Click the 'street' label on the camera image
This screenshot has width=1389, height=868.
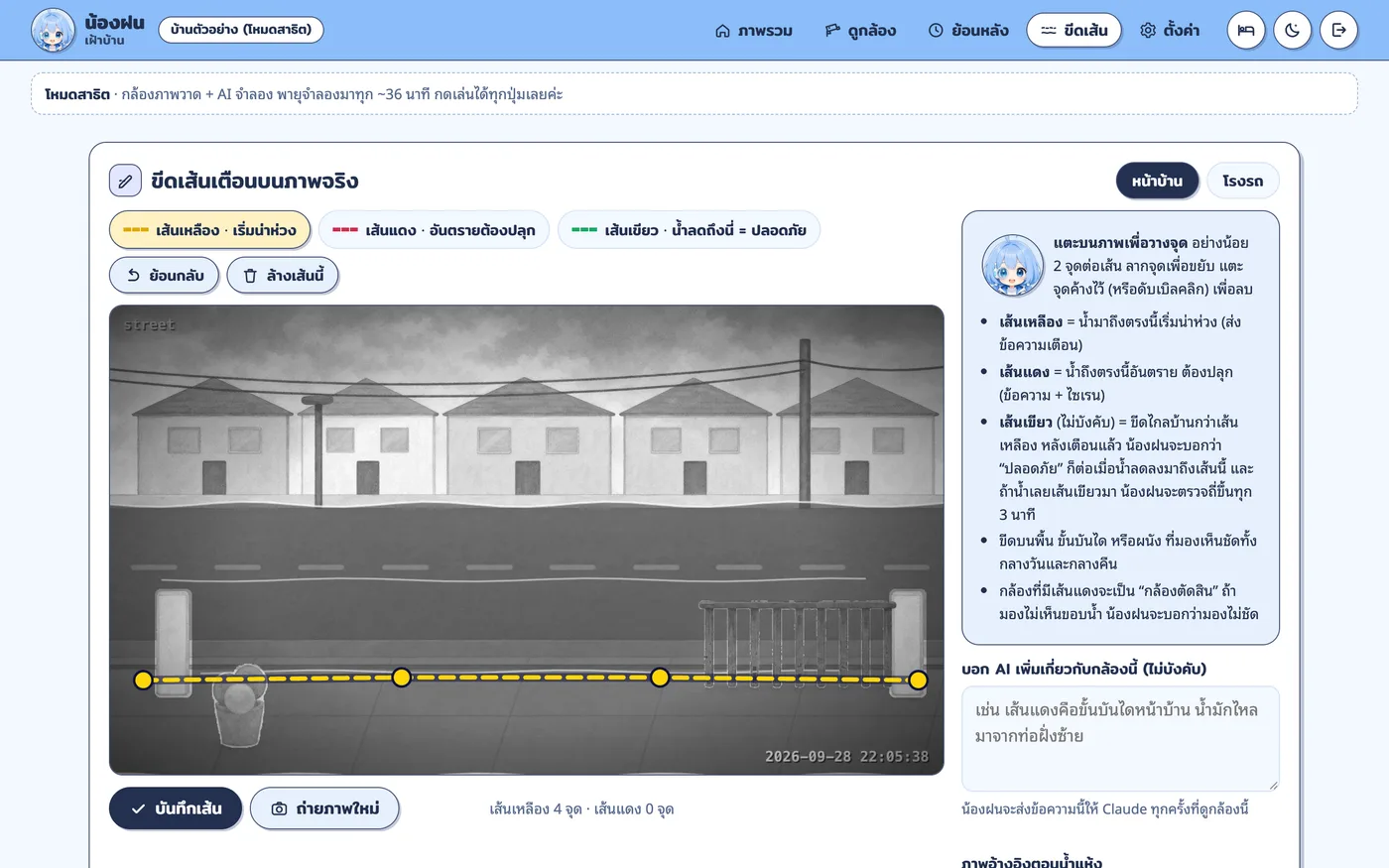pyautogui.click(x=149, y=325)
